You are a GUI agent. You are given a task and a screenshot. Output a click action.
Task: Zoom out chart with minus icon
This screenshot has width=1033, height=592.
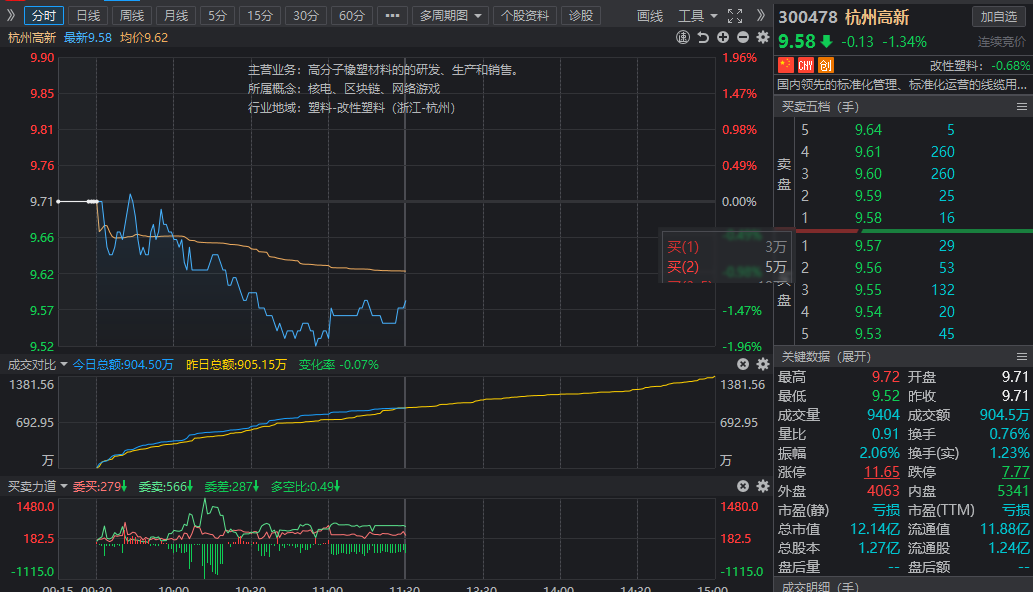743,37
